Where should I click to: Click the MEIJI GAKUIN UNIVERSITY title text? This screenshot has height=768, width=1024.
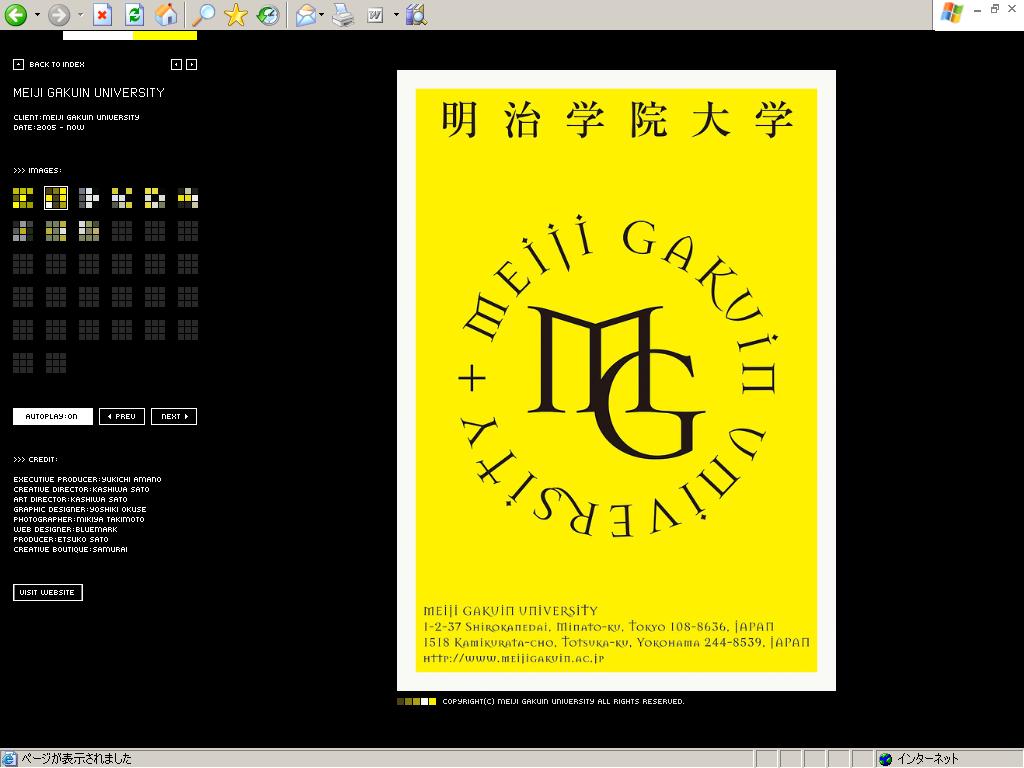89,93
